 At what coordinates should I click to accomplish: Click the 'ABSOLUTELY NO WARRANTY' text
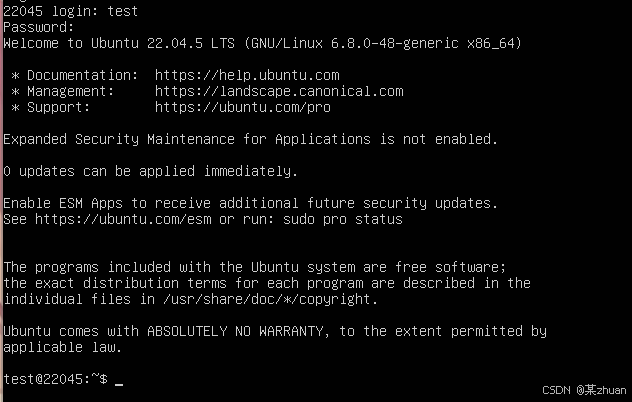pyautogui.click(x=235, y=331)
